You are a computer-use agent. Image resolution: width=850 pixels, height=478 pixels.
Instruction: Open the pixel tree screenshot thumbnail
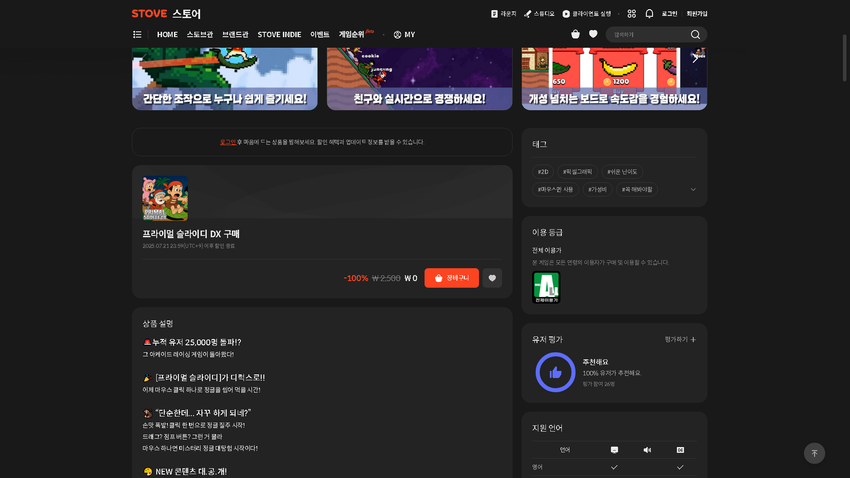(x=224, y=79)
